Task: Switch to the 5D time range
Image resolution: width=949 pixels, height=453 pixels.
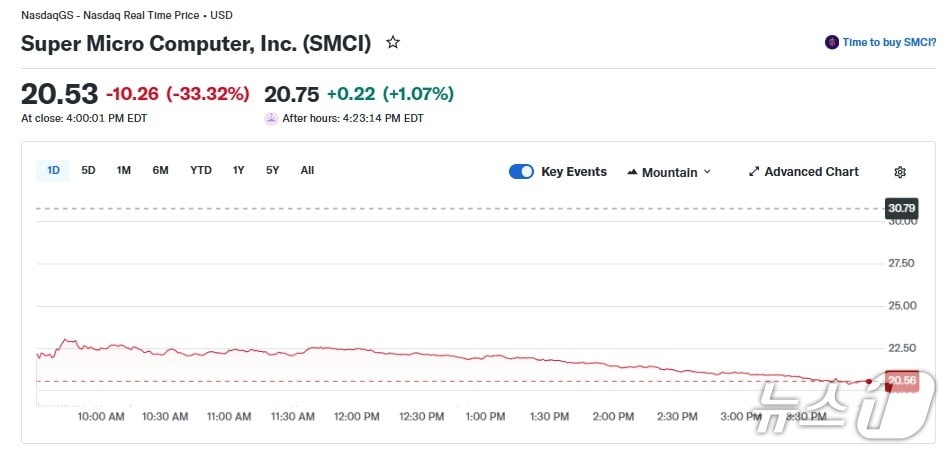Action: click(x=88, y=170)
